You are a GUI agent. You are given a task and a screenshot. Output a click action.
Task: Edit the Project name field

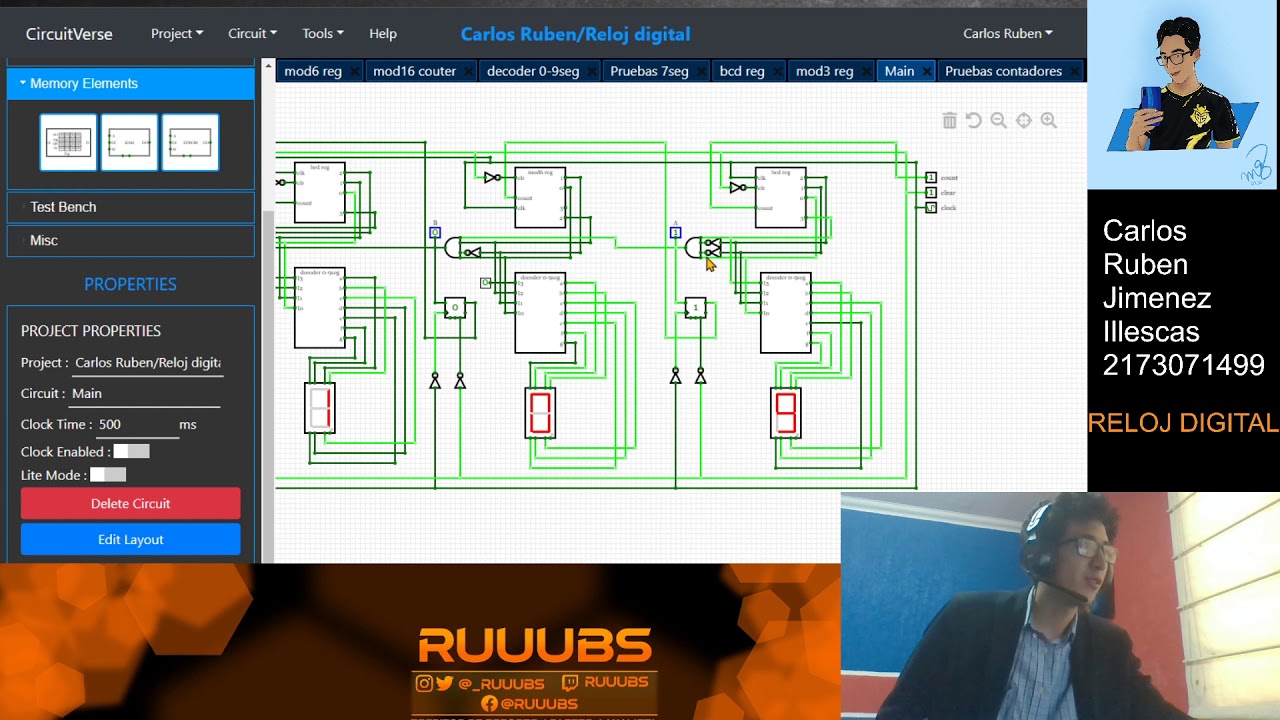click(147, 362)
